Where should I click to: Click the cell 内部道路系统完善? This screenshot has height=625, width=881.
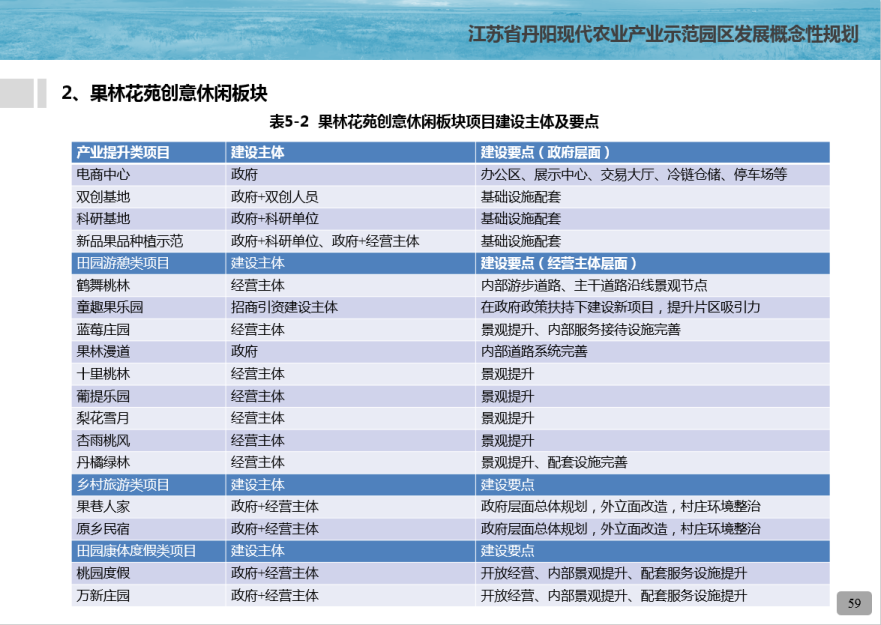pos(652,352)
